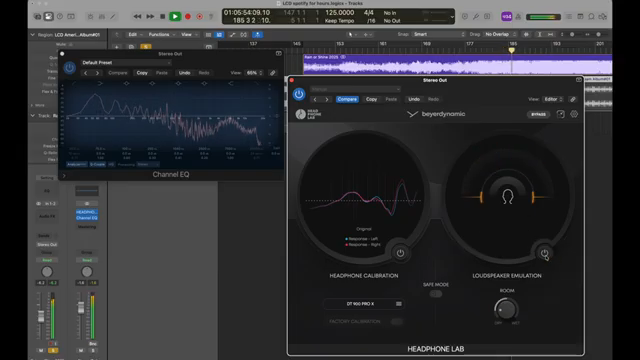
Task: Toggle the Capture Recording button
Action: (x=200, y=17)
